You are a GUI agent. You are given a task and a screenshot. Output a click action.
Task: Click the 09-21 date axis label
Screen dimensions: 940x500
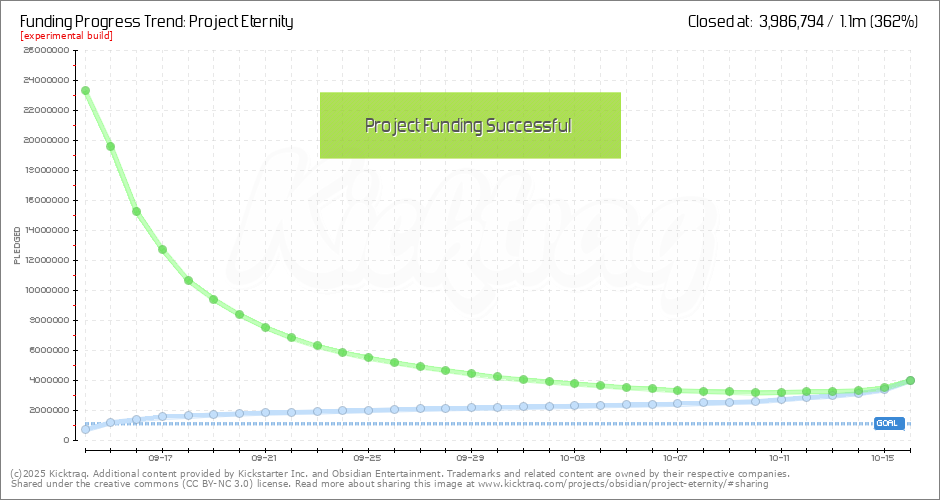coord(264,459)
